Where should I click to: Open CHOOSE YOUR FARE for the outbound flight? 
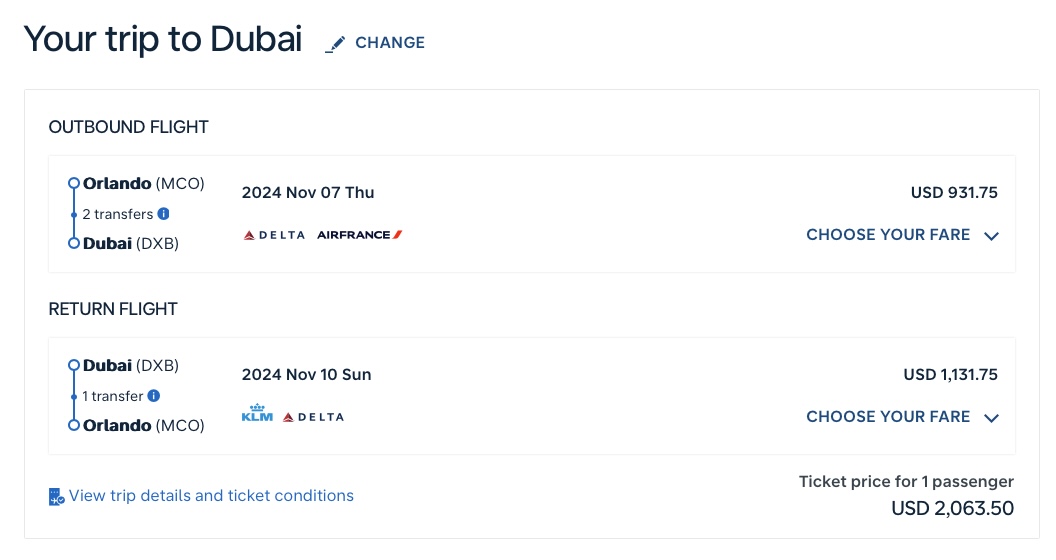pos(888,235)
